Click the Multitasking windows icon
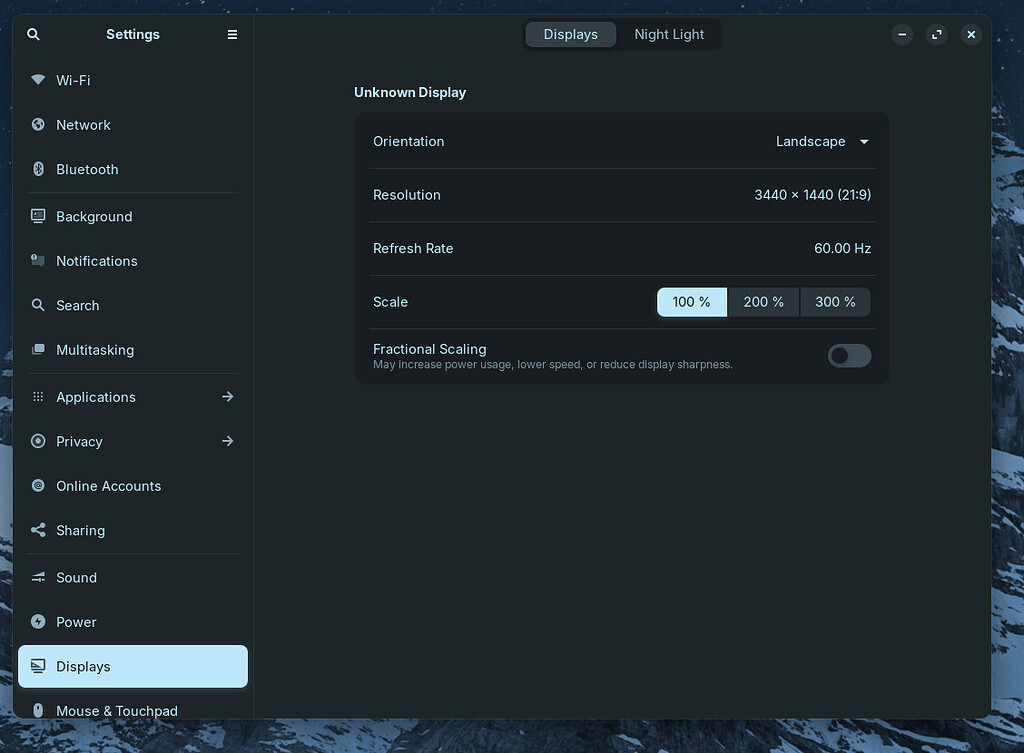 [38, 349]
